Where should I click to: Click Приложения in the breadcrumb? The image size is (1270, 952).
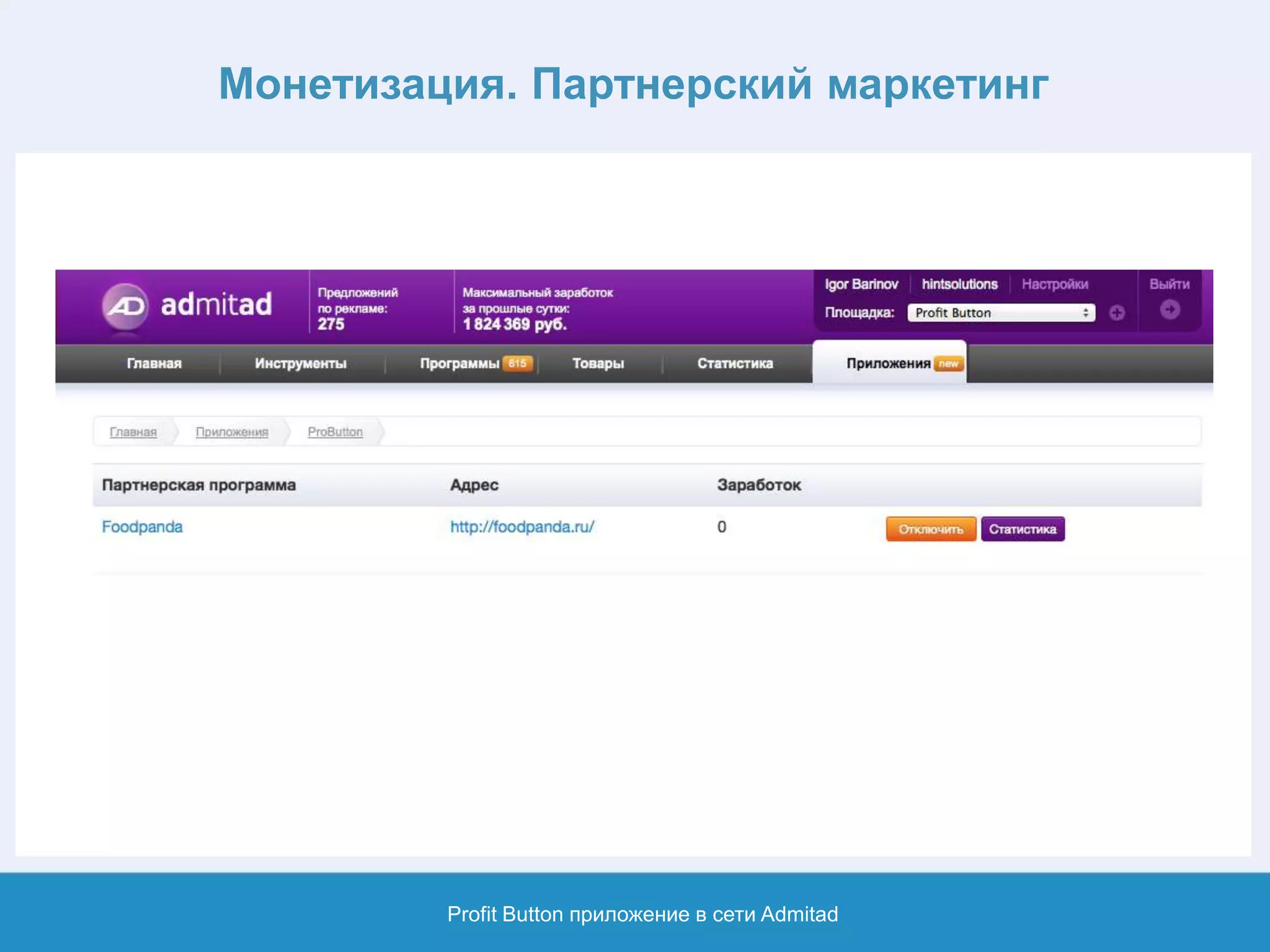(x=232, y=432)
